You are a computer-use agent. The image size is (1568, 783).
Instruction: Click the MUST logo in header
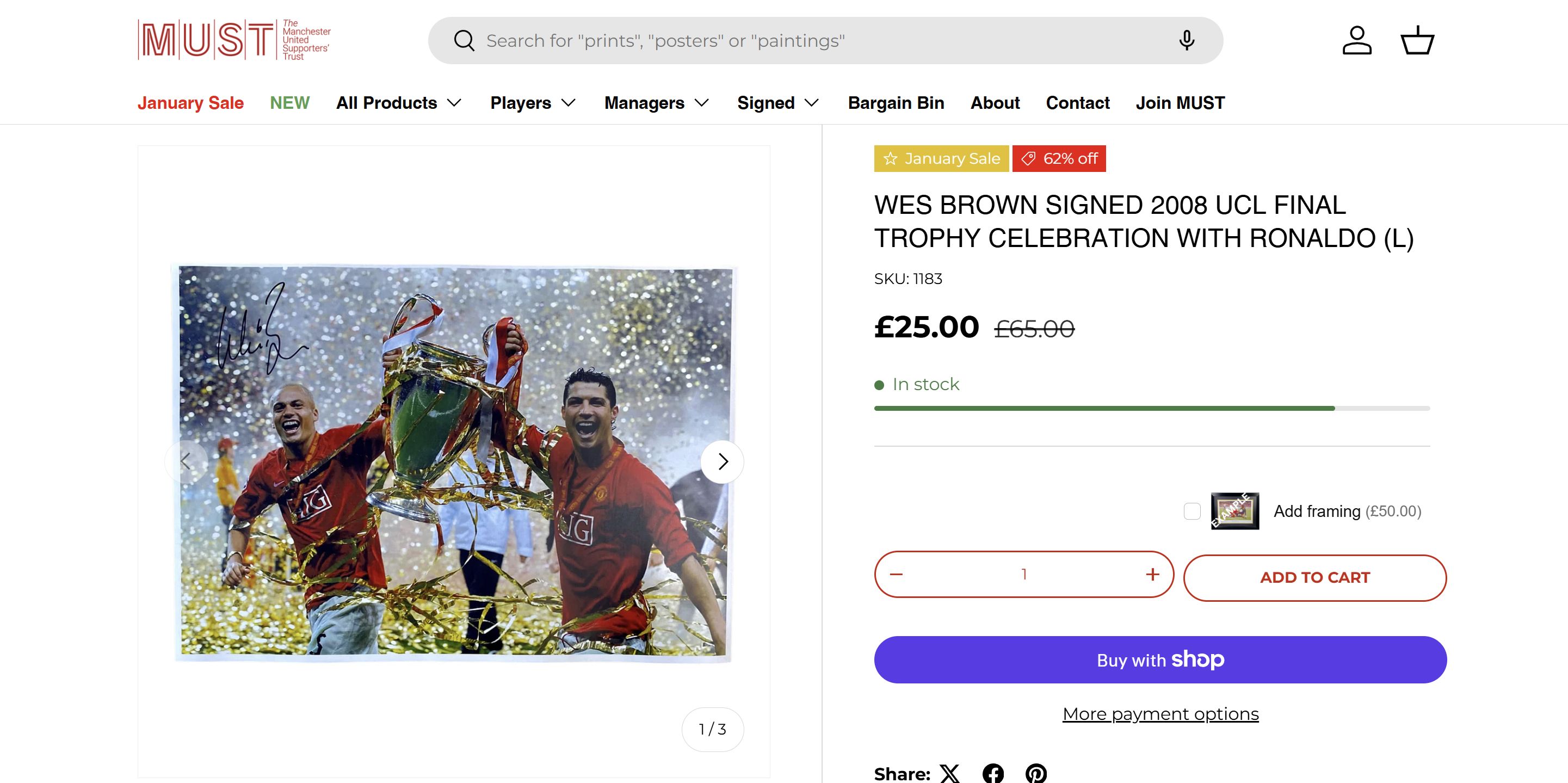(234, 40)
